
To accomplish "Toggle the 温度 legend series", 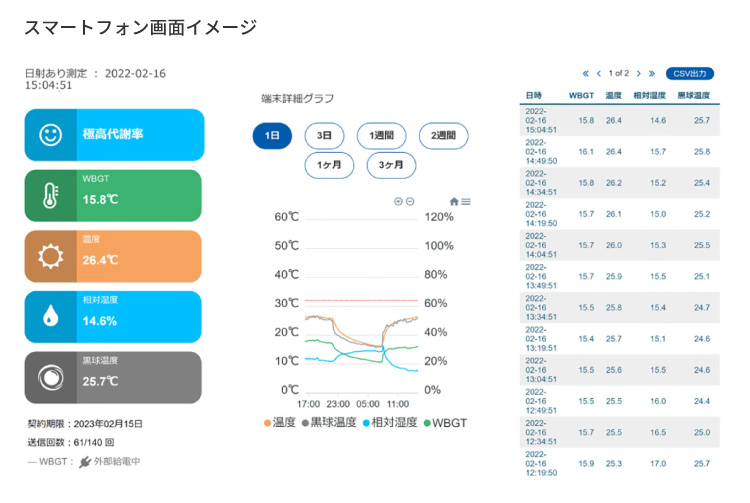I will [x=280, y=423].
